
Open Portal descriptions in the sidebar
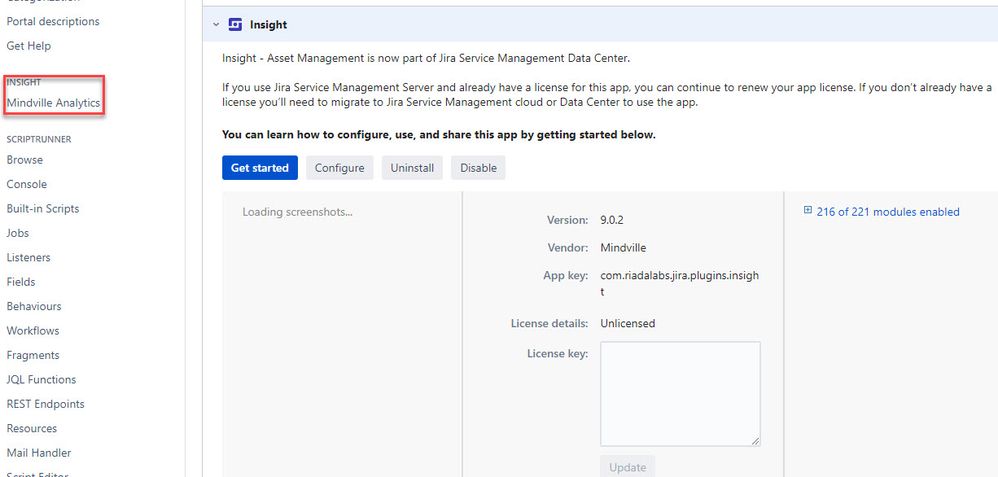[53, 21]
